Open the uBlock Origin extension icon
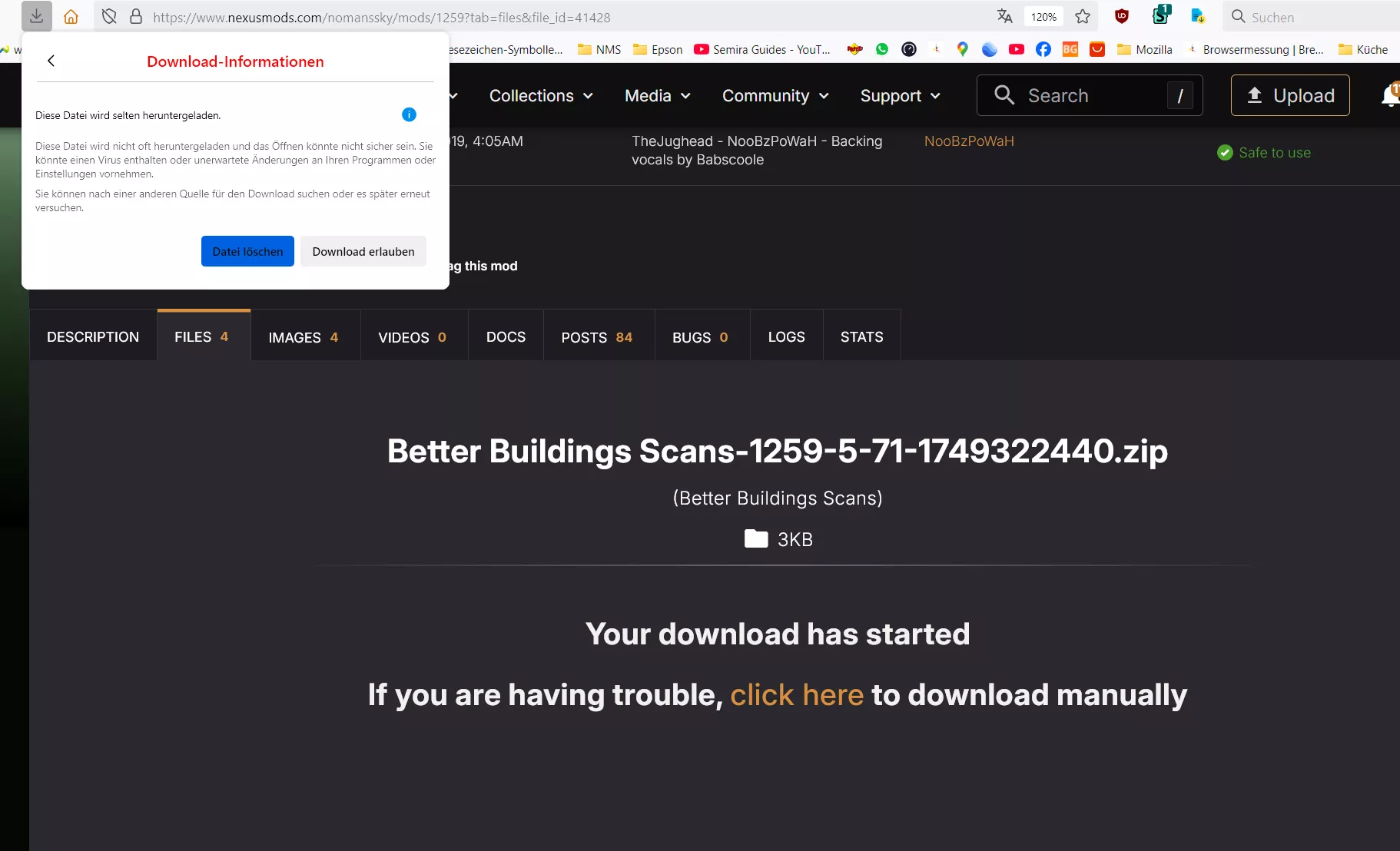 click(1122, 16)
